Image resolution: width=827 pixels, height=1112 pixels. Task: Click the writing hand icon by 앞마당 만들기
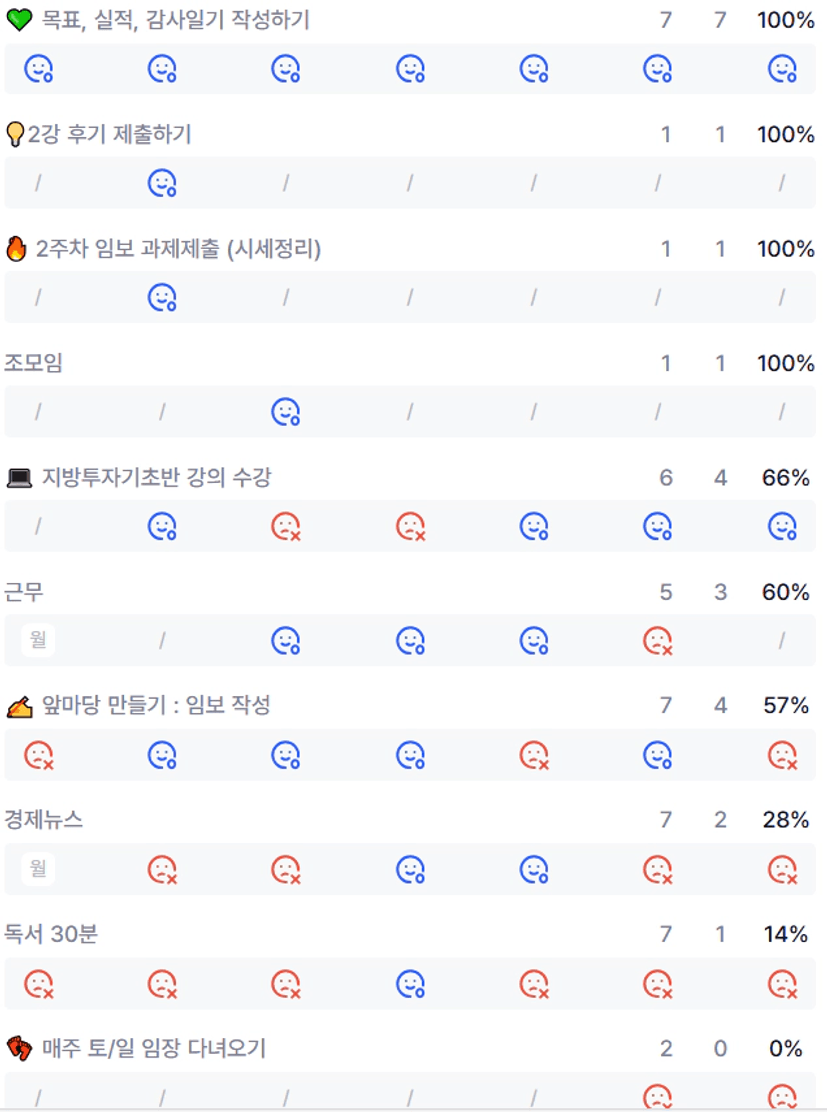[19, 707]
